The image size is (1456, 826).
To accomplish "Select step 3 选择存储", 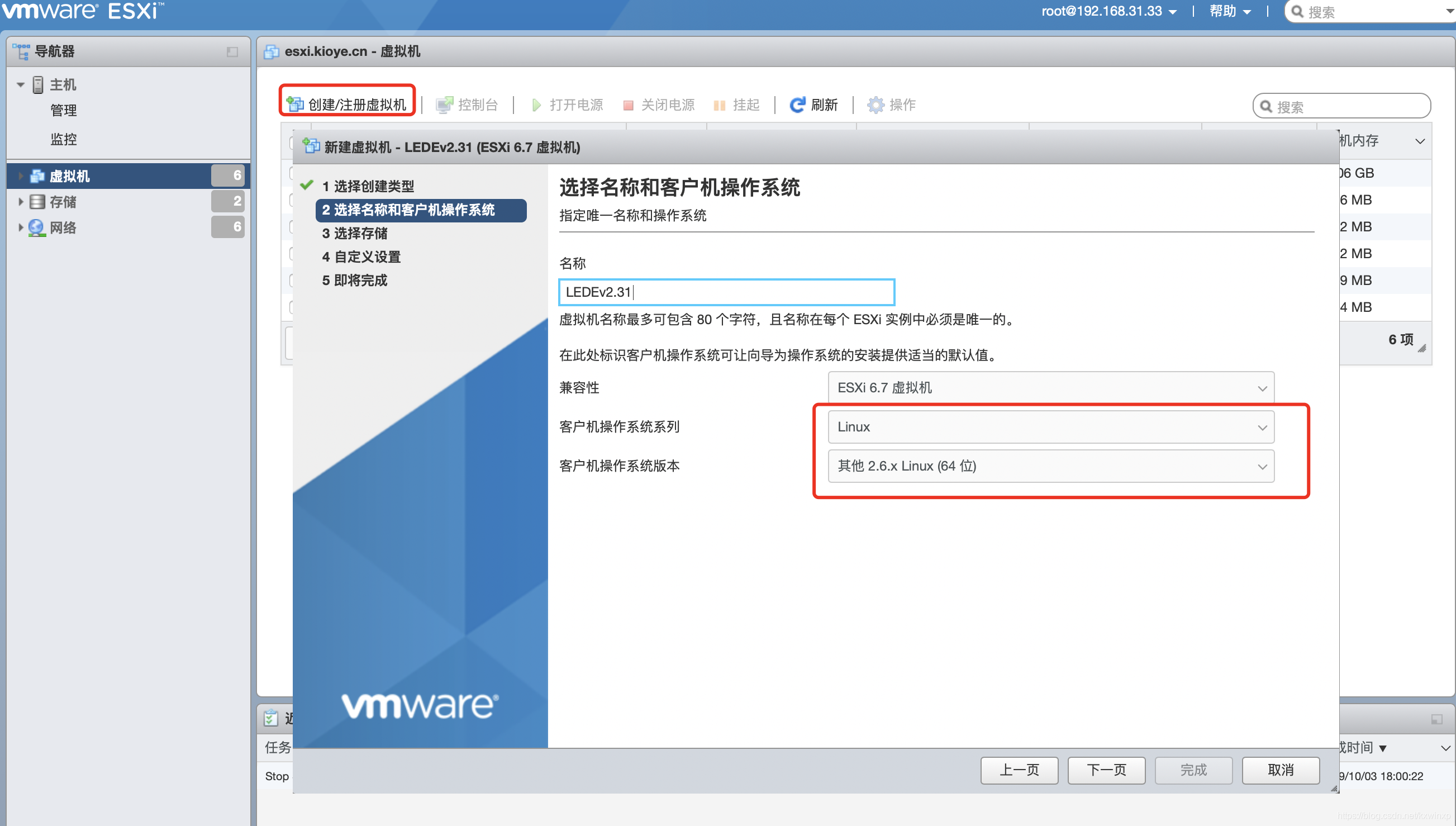I will point(354,233).
